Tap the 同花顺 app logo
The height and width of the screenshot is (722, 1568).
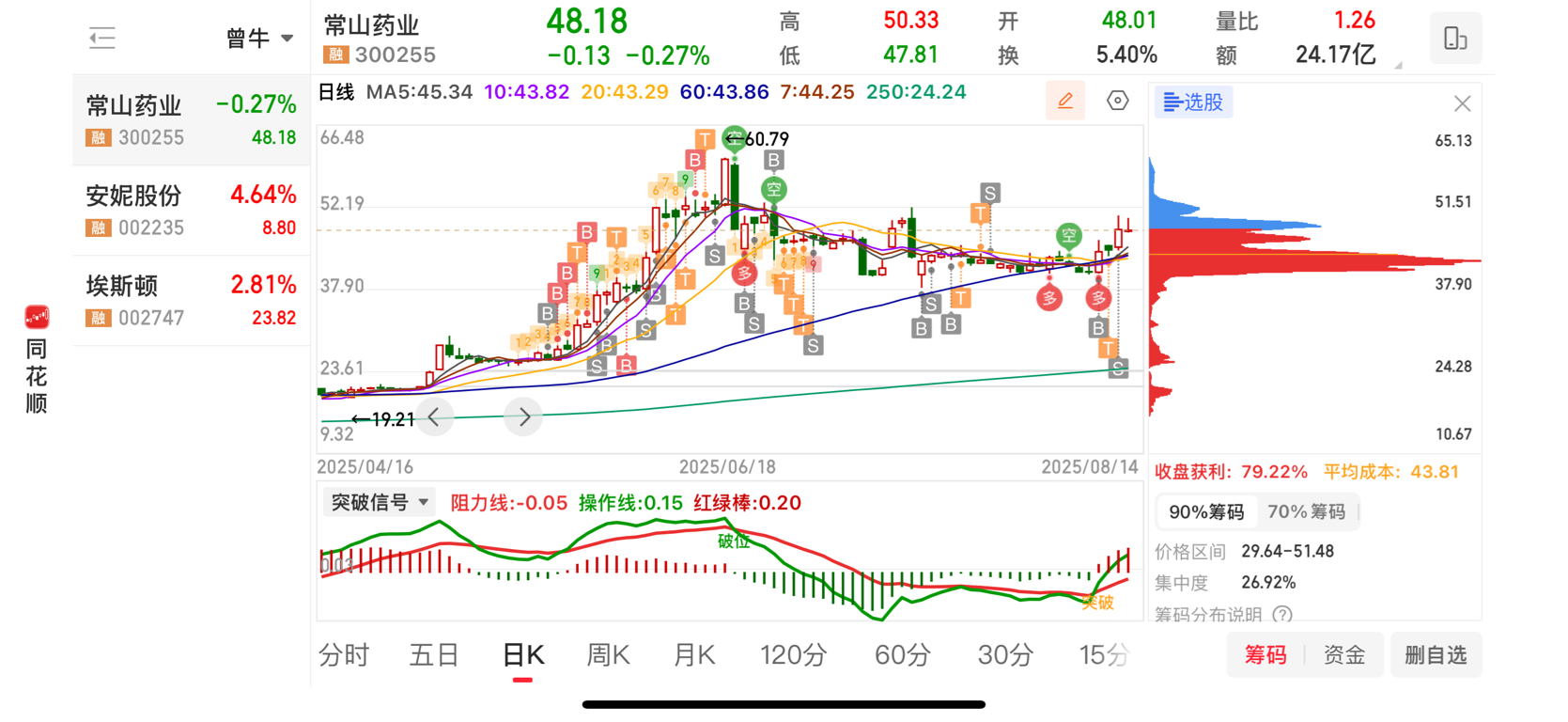[x=37, y=317]
